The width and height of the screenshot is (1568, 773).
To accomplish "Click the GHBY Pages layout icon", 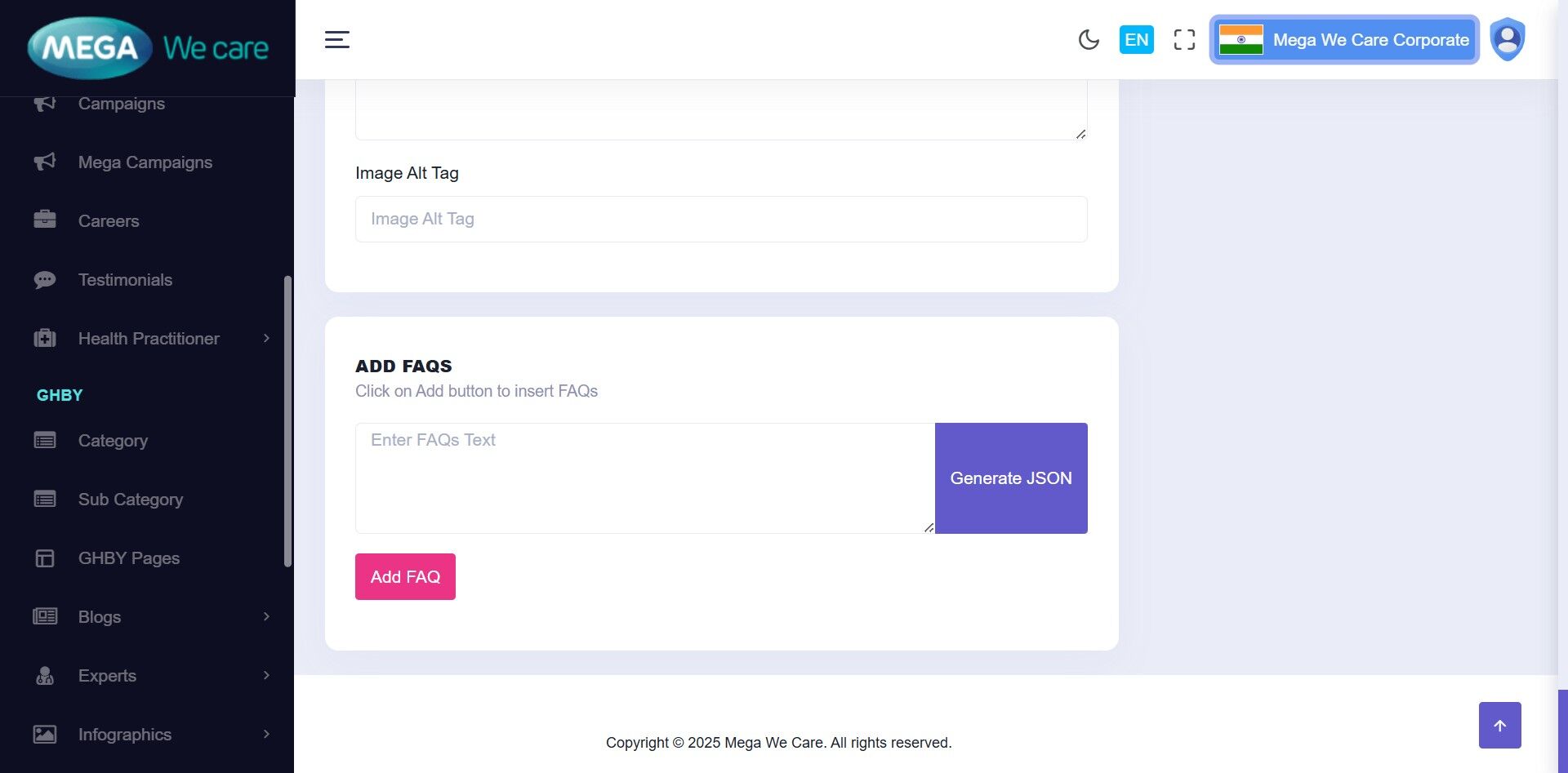I will (x=45, y=558).
